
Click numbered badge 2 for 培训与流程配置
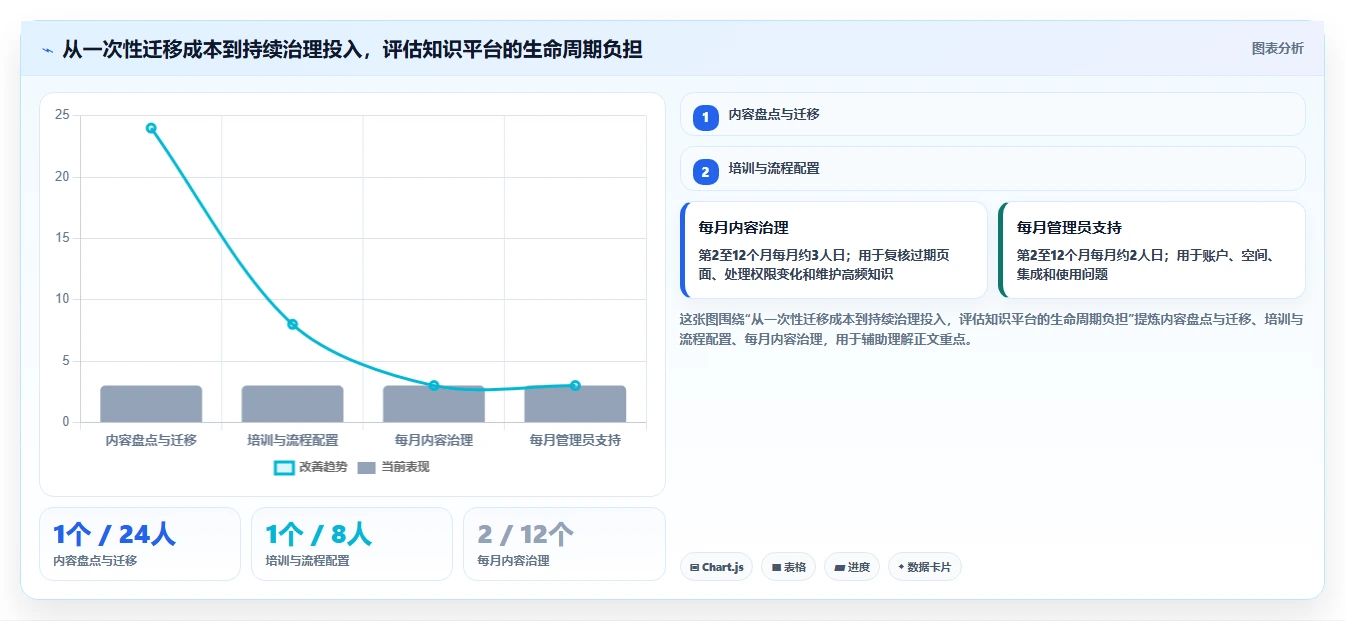[x=706, y=171]
